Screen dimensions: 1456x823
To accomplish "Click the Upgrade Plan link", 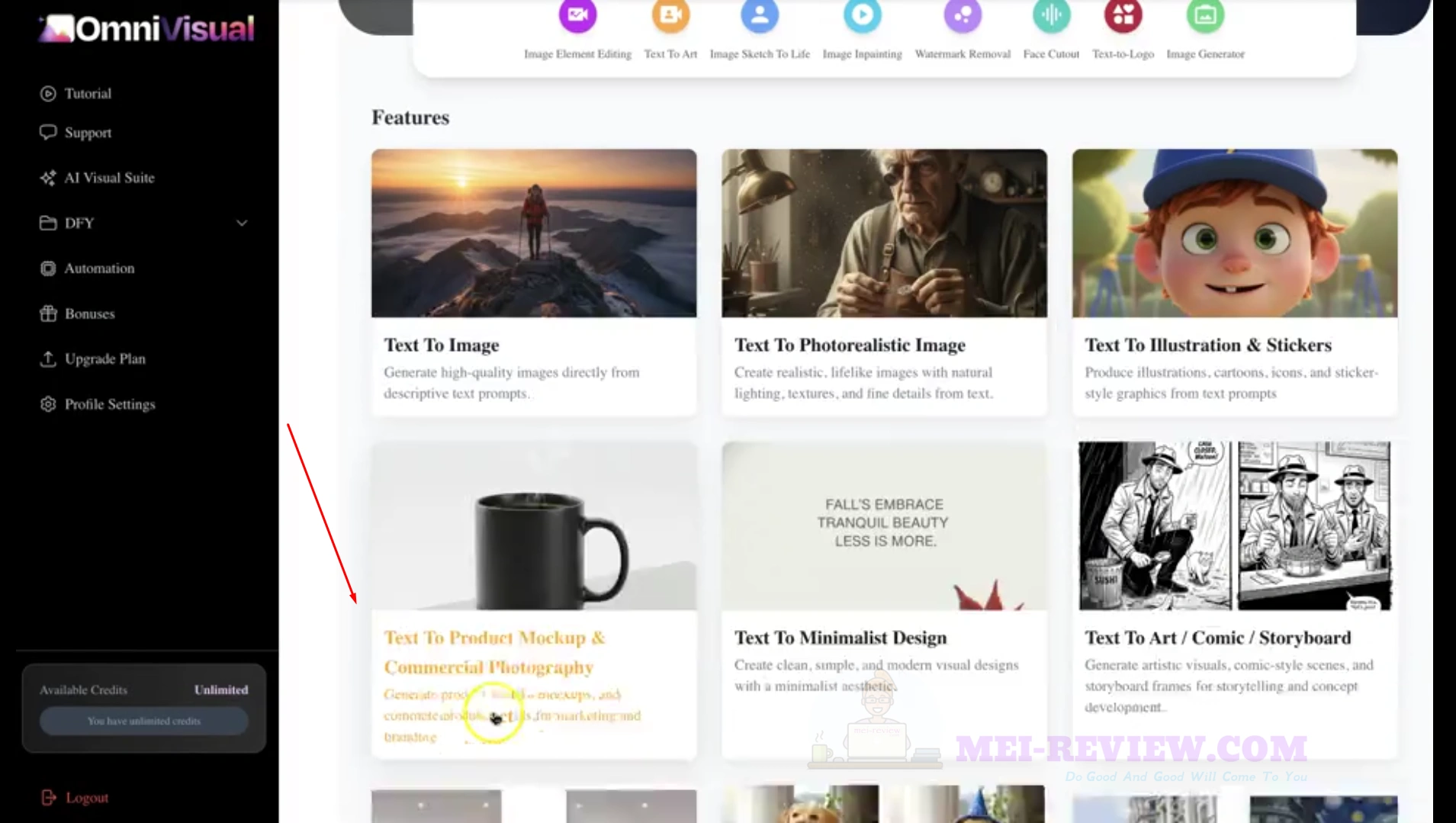I will click(x=104, y=358).
